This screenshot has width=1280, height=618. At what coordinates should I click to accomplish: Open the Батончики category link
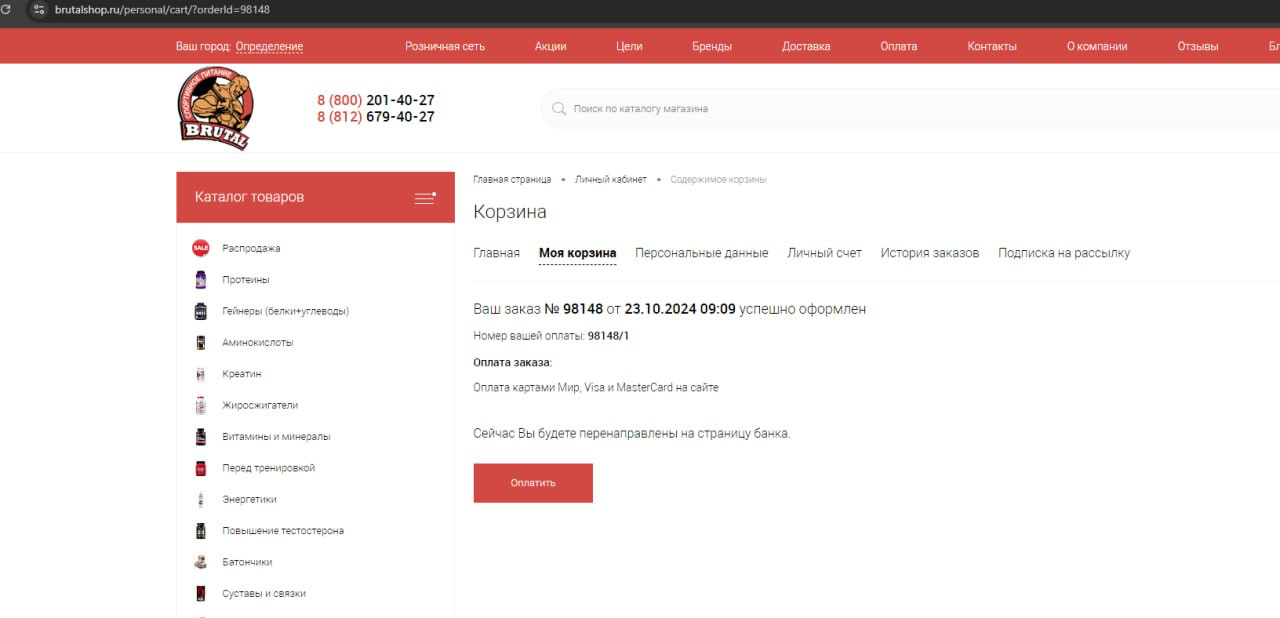pos(247,562)
